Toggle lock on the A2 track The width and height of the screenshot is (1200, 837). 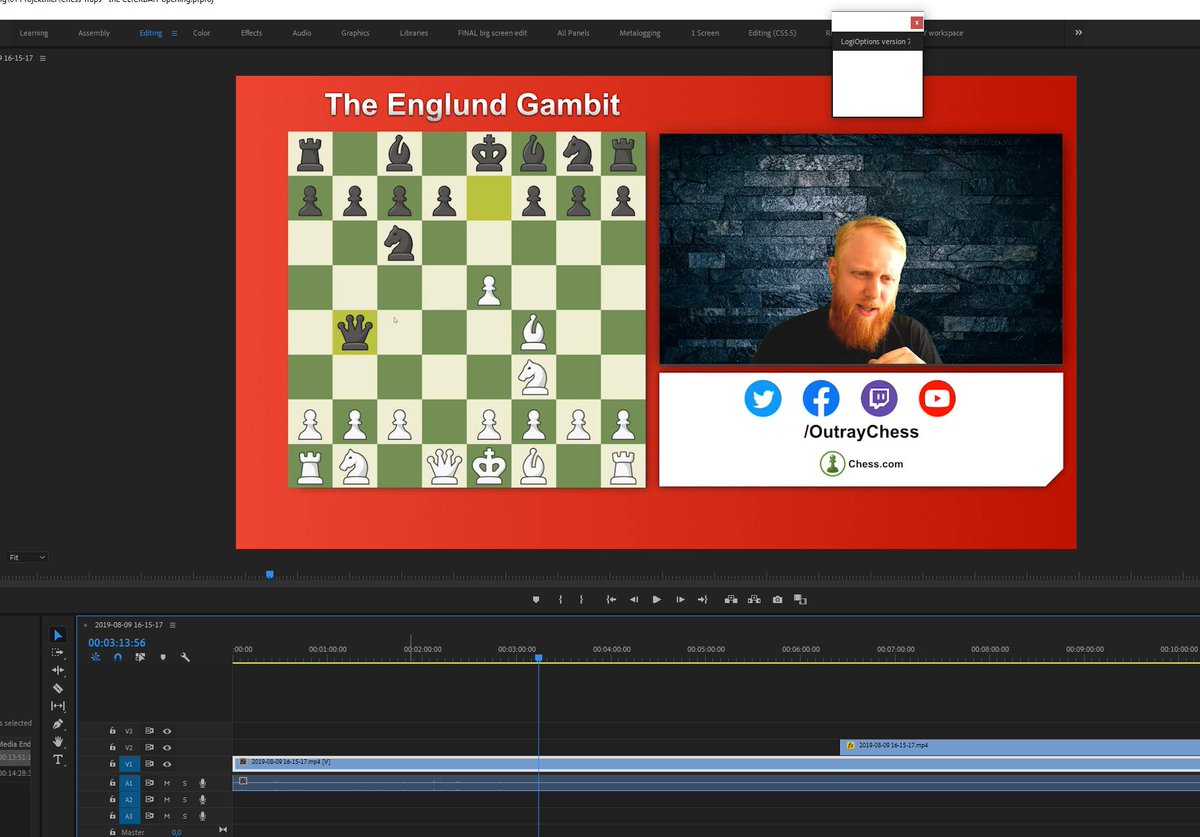coord(112,800)
